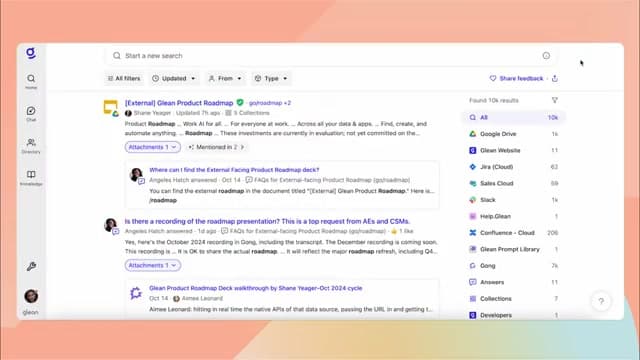Click Angeles Hatch avatar on recording question
640x360 pixels.
tap(110, 224)
